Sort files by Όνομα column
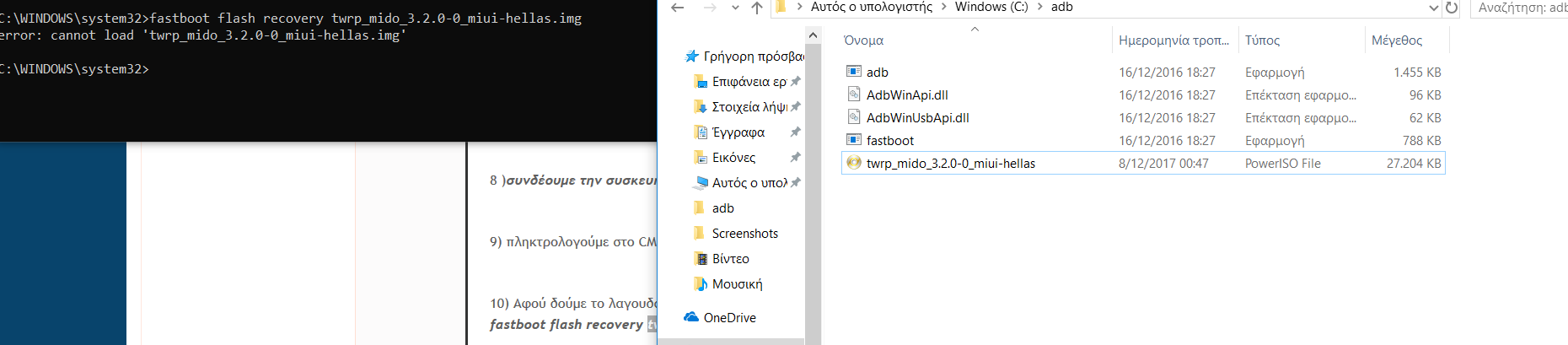The image size is (1568, 345). point(863,40)
